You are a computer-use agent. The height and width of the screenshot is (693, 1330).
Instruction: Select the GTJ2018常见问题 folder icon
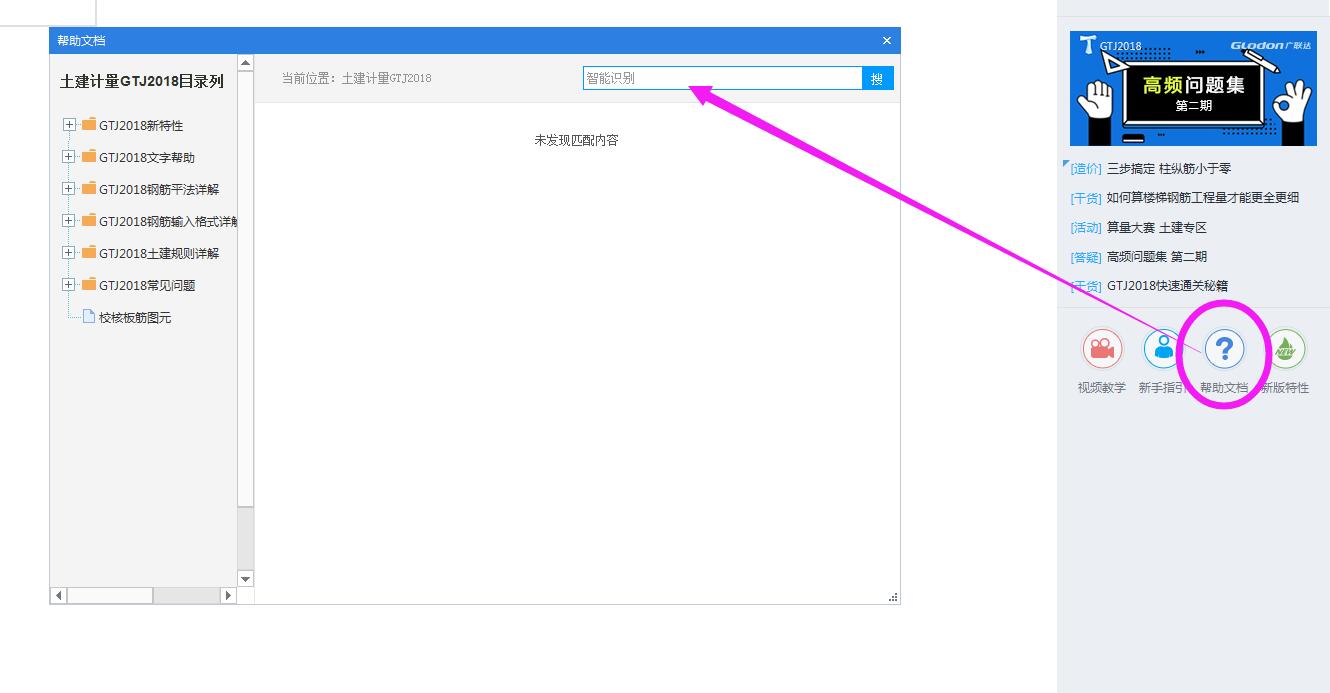point(89,285)
